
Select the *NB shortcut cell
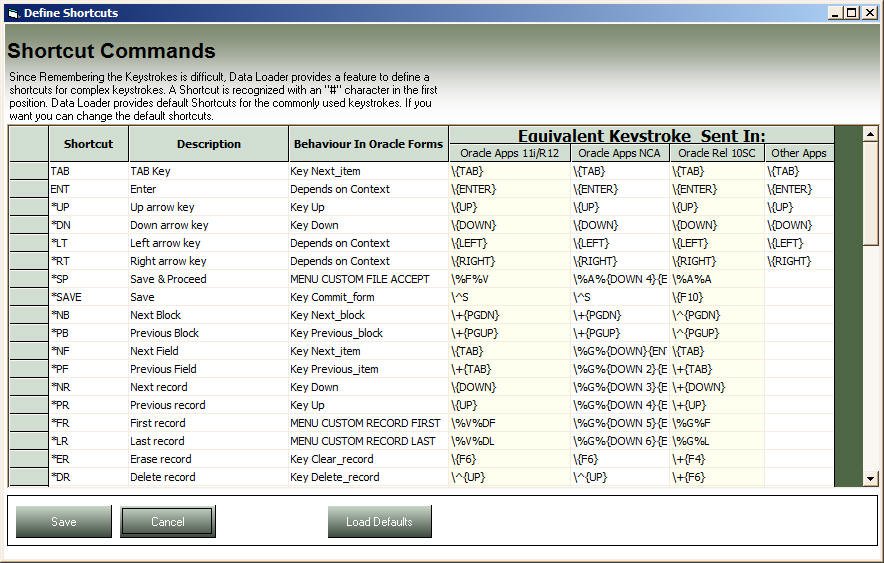pos(89,316)
